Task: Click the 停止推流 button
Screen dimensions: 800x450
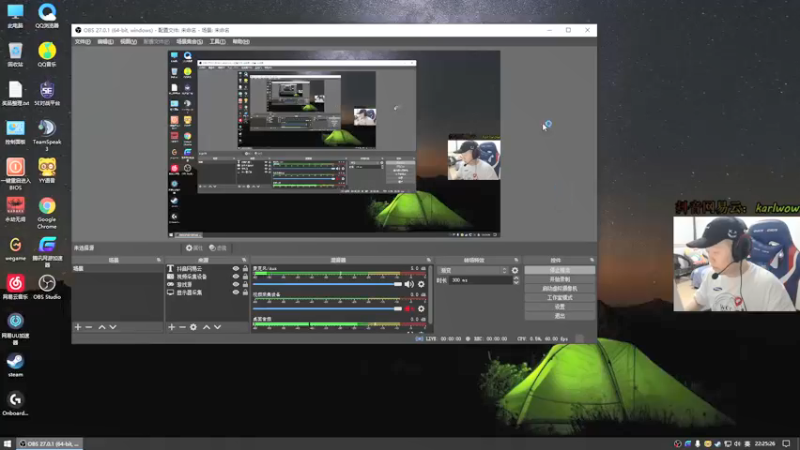Action: (x=560, y=270)
